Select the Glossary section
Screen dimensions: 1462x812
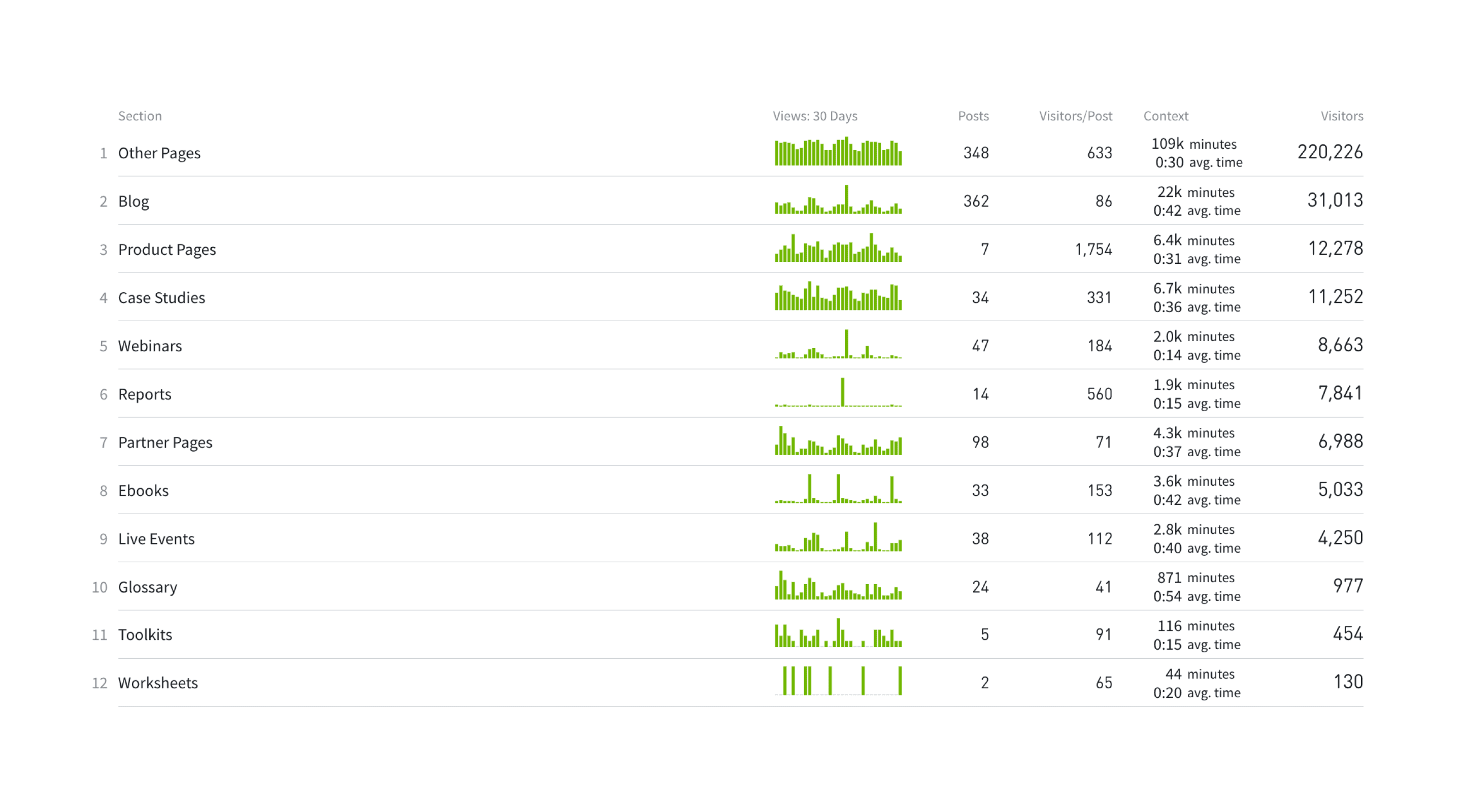tap(148, 587)
